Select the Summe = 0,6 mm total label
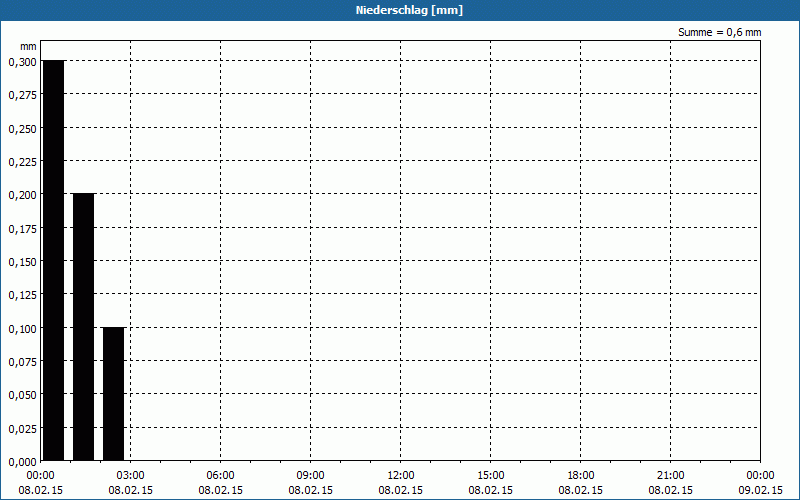This screenshot has width=800, height=500. (719, 32)
